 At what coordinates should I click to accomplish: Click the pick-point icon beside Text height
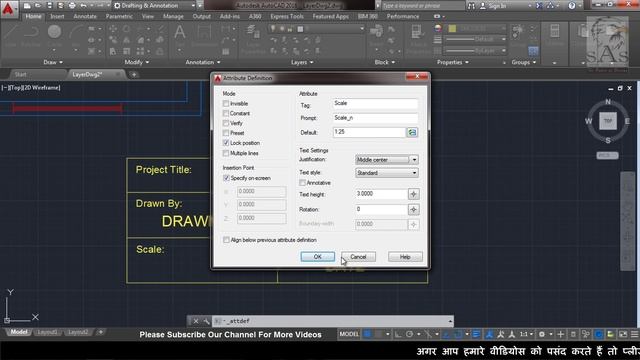tap(413, 194)
